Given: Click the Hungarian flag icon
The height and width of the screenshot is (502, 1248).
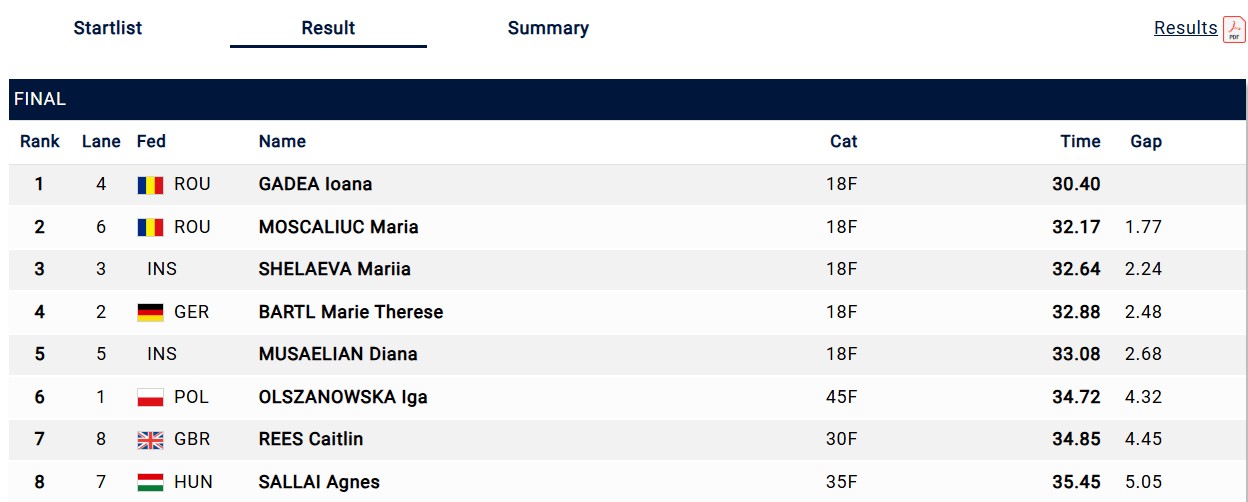Looking at the screenshot, I should (x=150, y=482).
